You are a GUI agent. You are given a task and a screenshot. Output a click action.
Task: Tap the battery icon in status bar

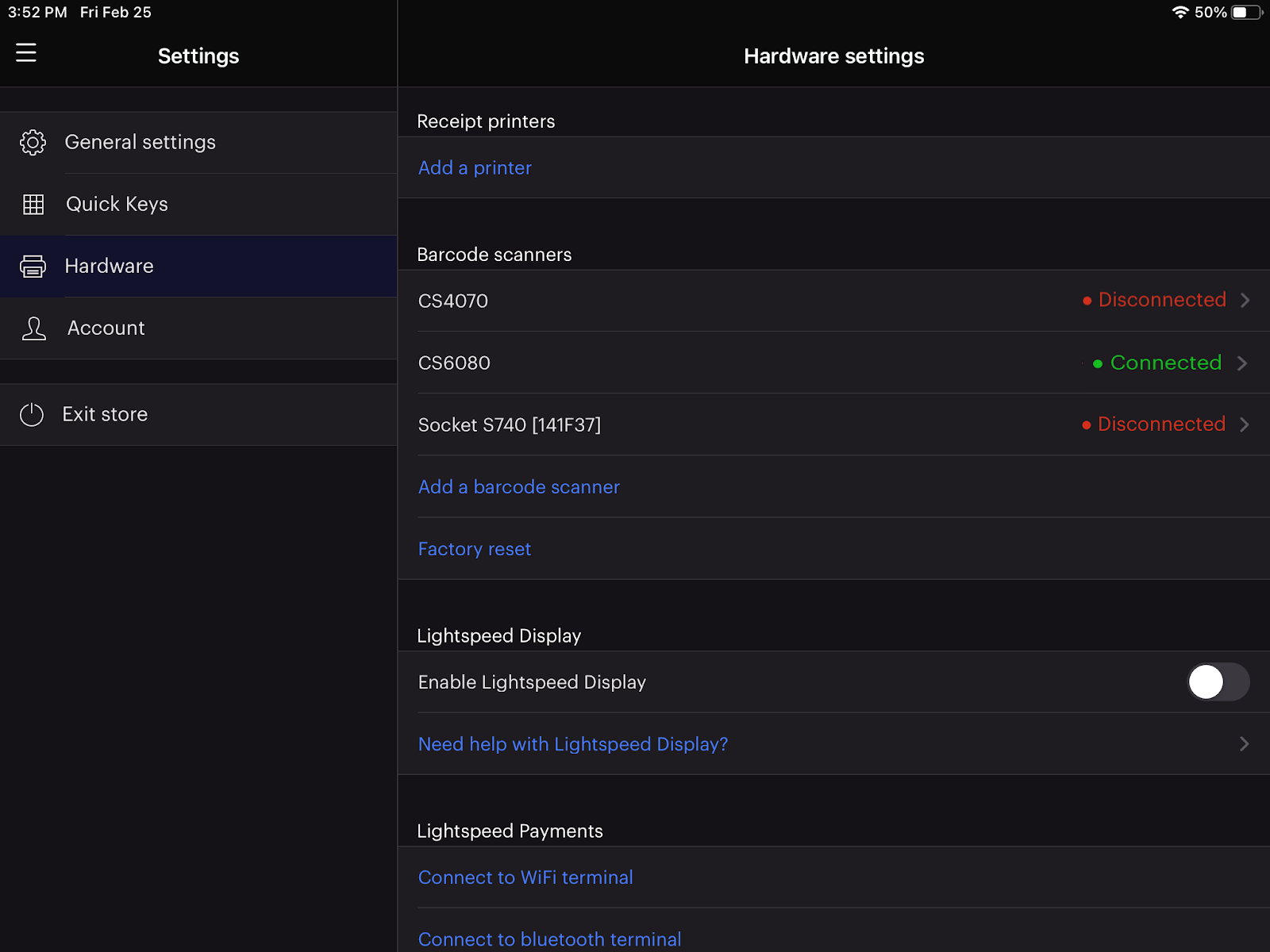point(1246,13)
